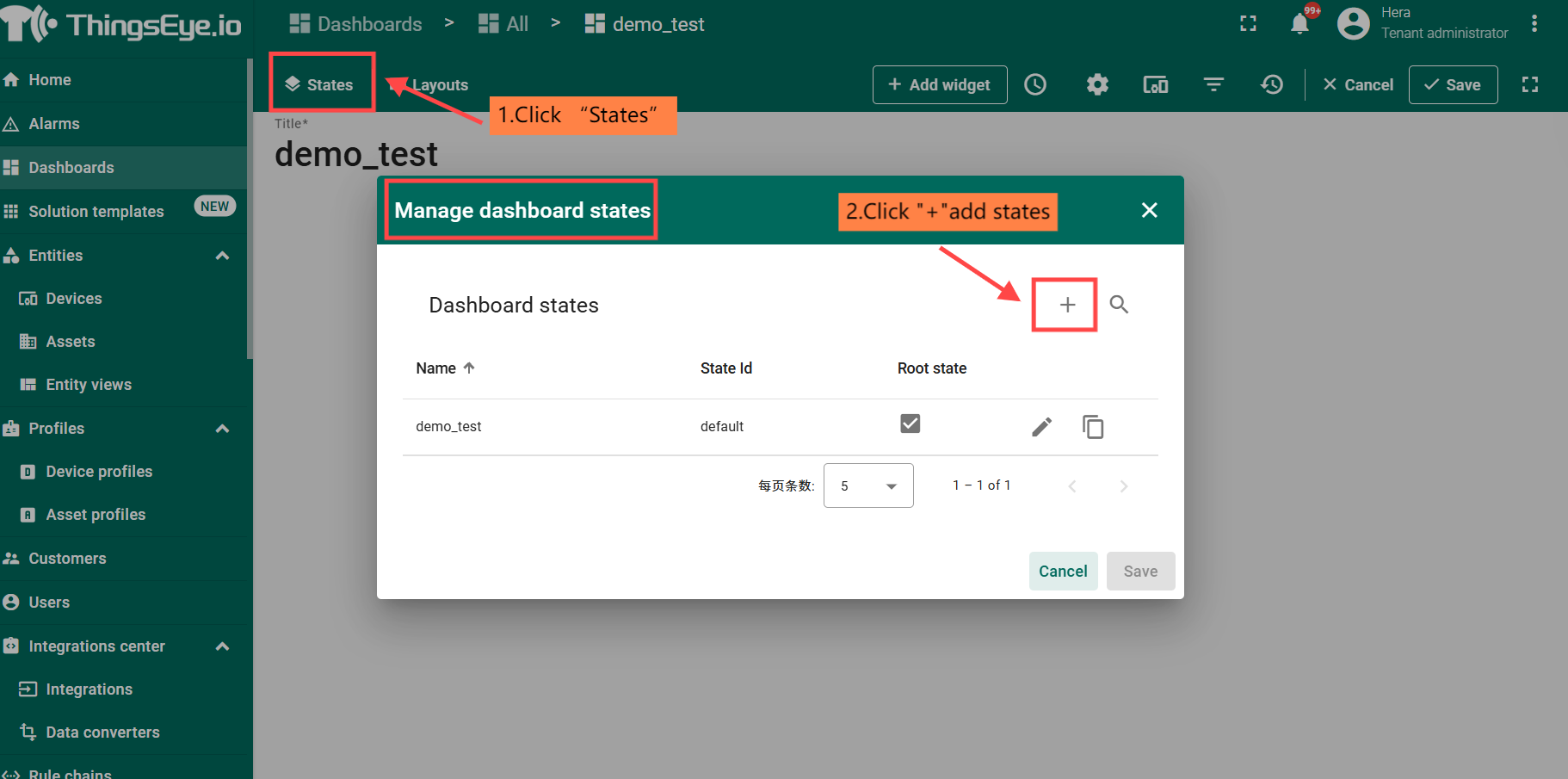
Task: Open the time window clock icon
Action: tap(1035, 84)
